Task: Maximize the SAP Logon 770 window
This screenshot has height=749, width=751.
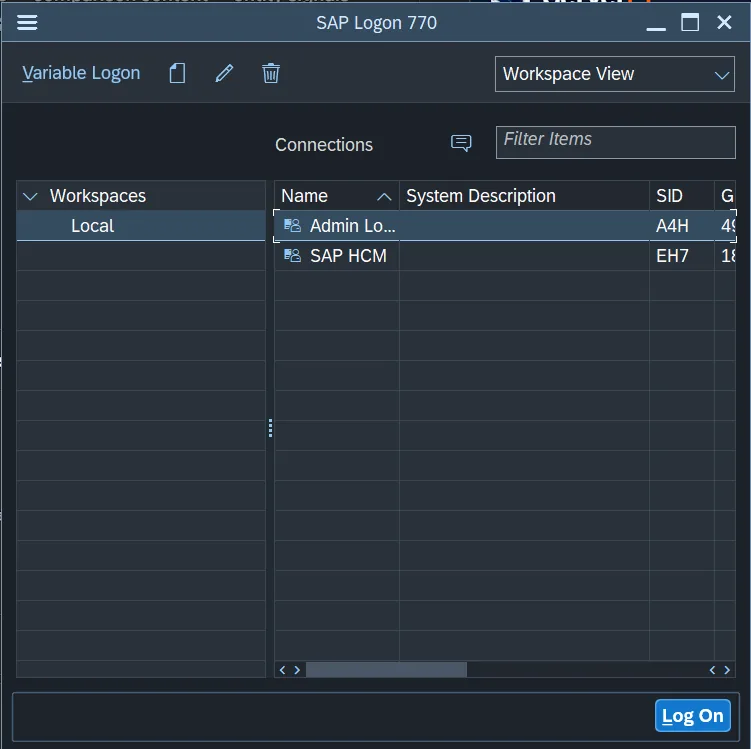Action: point(690,23)
